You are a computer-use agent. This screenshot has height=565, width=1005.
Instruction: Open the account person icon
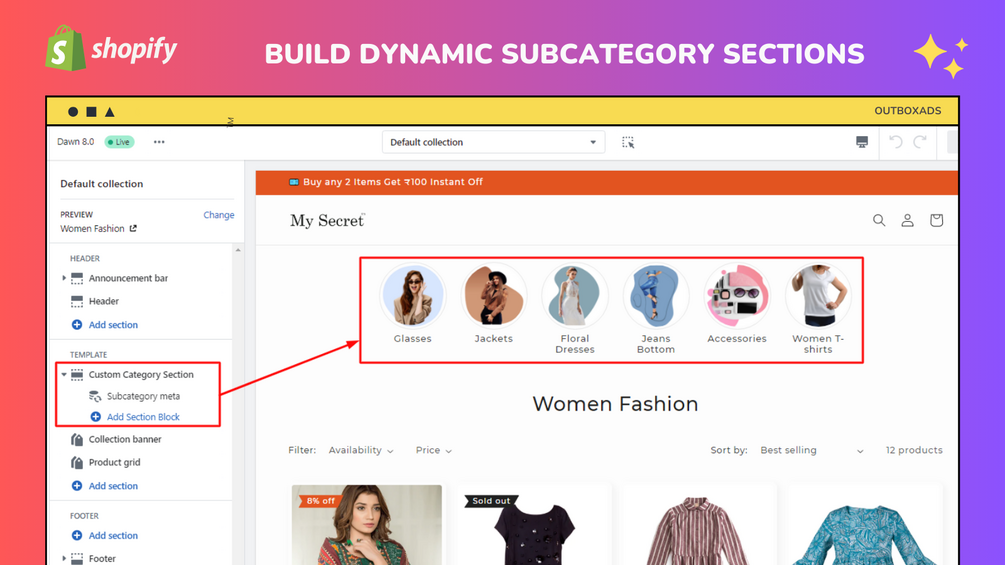pos(908,220)
